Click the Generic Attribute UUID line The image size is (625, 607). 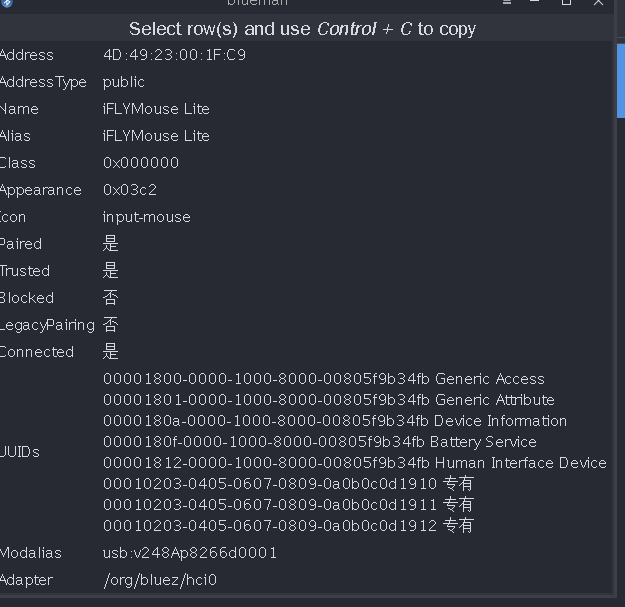329,400
